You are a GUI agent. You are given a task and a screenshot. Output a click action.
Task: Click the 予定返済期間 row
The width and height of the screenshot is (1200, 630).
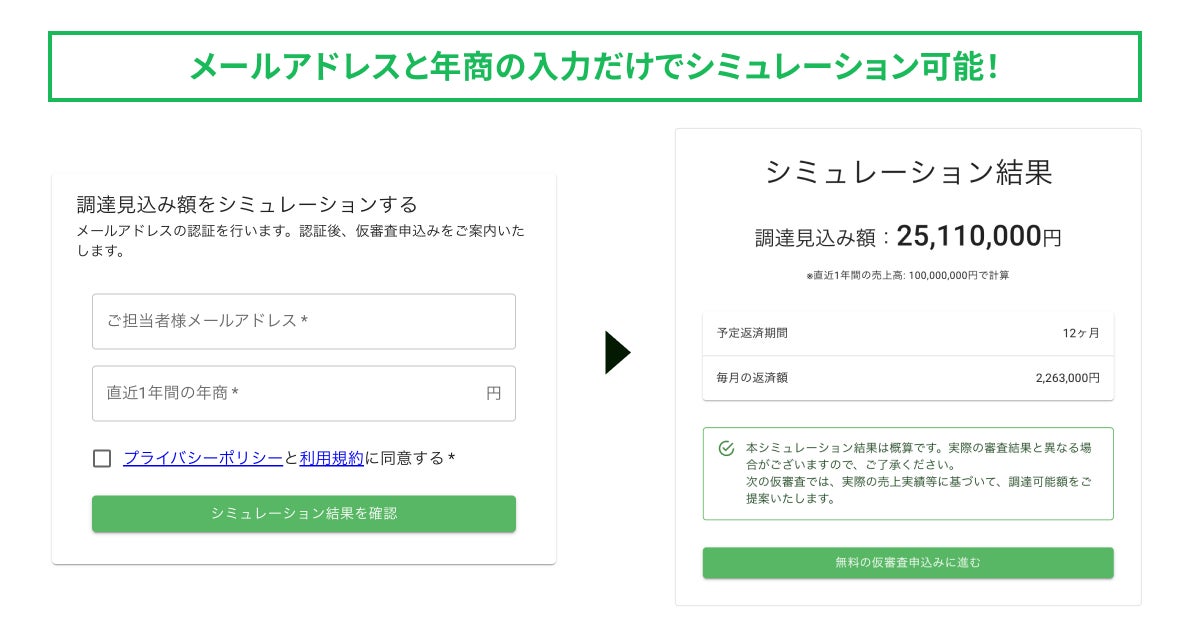907,333
